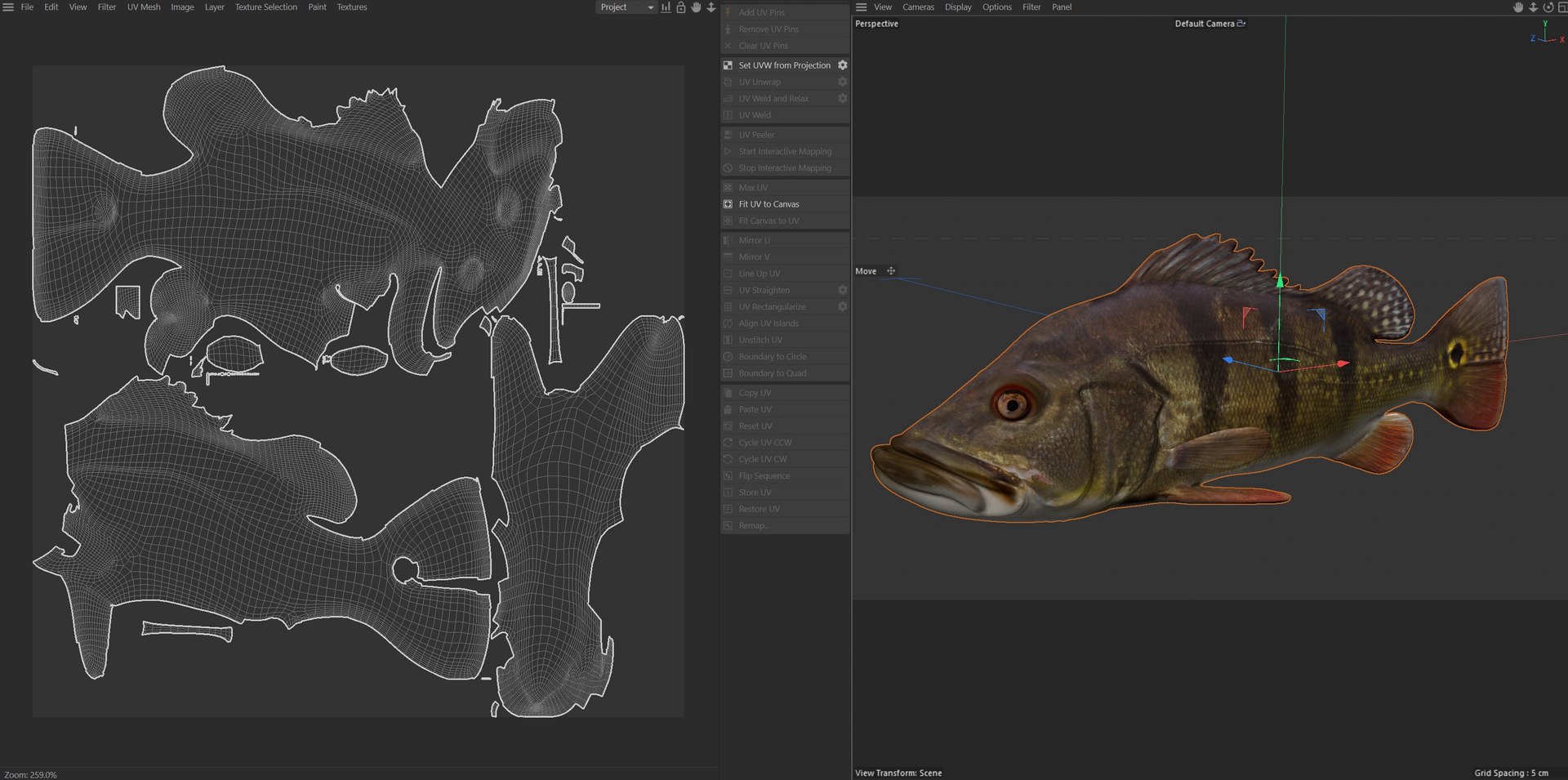Click the zoom arrows icon in UV editor header
1568x780 pixels.
[710, 7]
